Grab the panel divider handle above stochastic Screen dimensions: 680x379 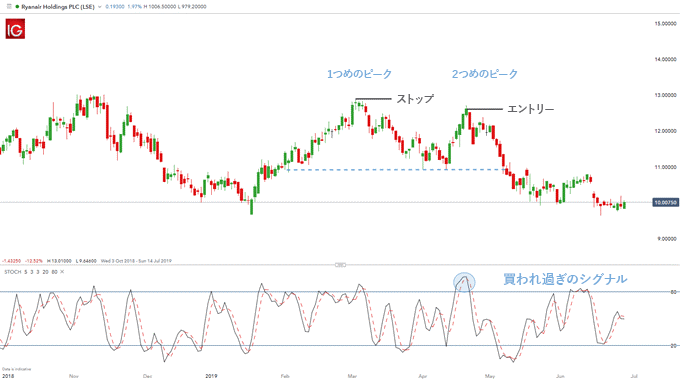340,265
